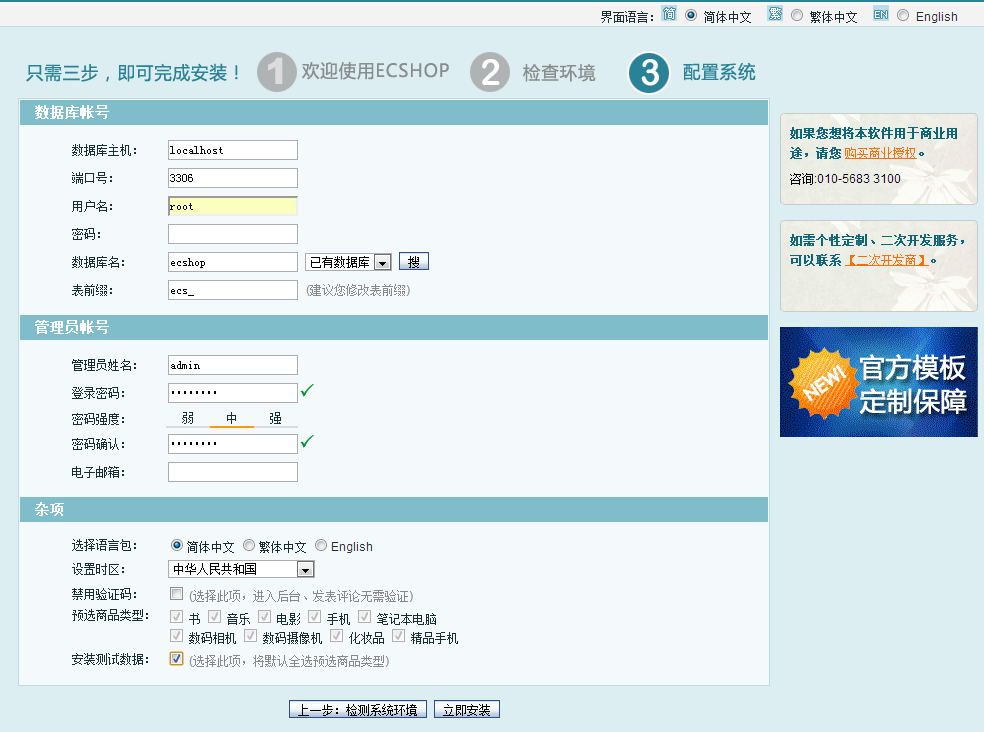The image size is (984, 732).
Task: Toggle the 精品手机 checkbox
Action: [x=398, y=636]
